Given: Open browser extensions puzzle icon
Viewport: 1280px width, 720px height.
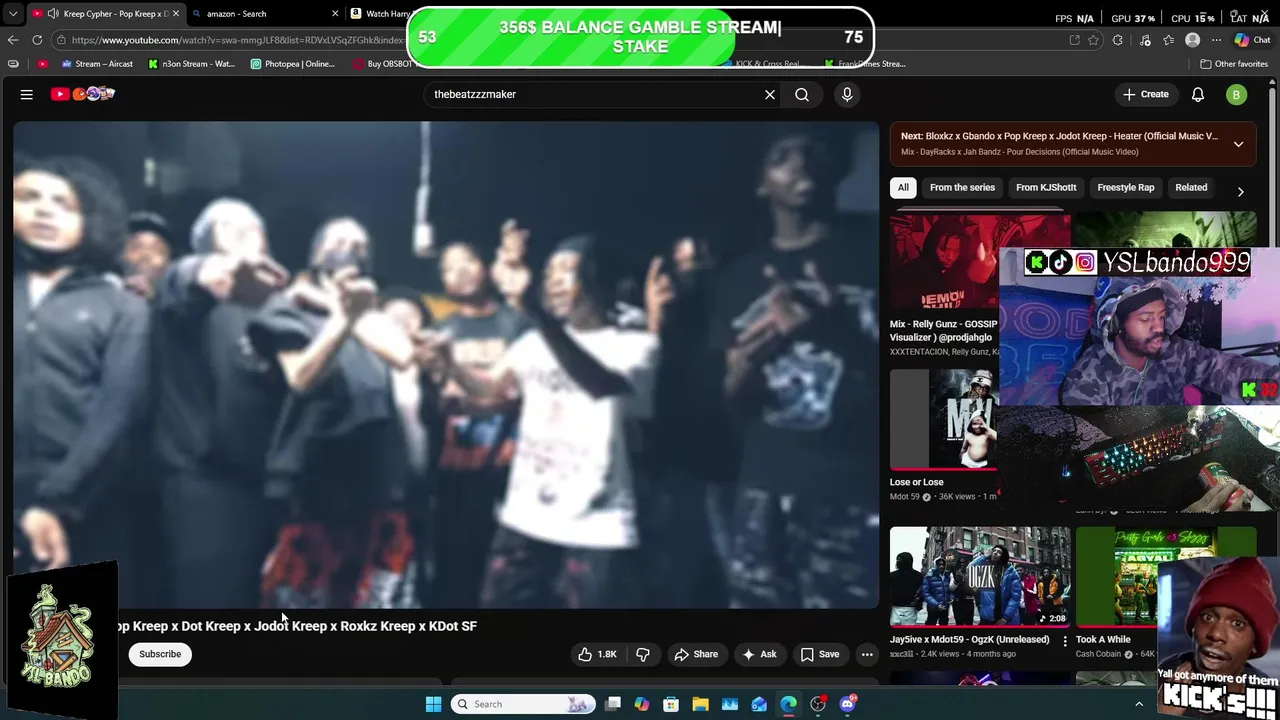Looking at the screenshot, I should tap(1118, 40).
